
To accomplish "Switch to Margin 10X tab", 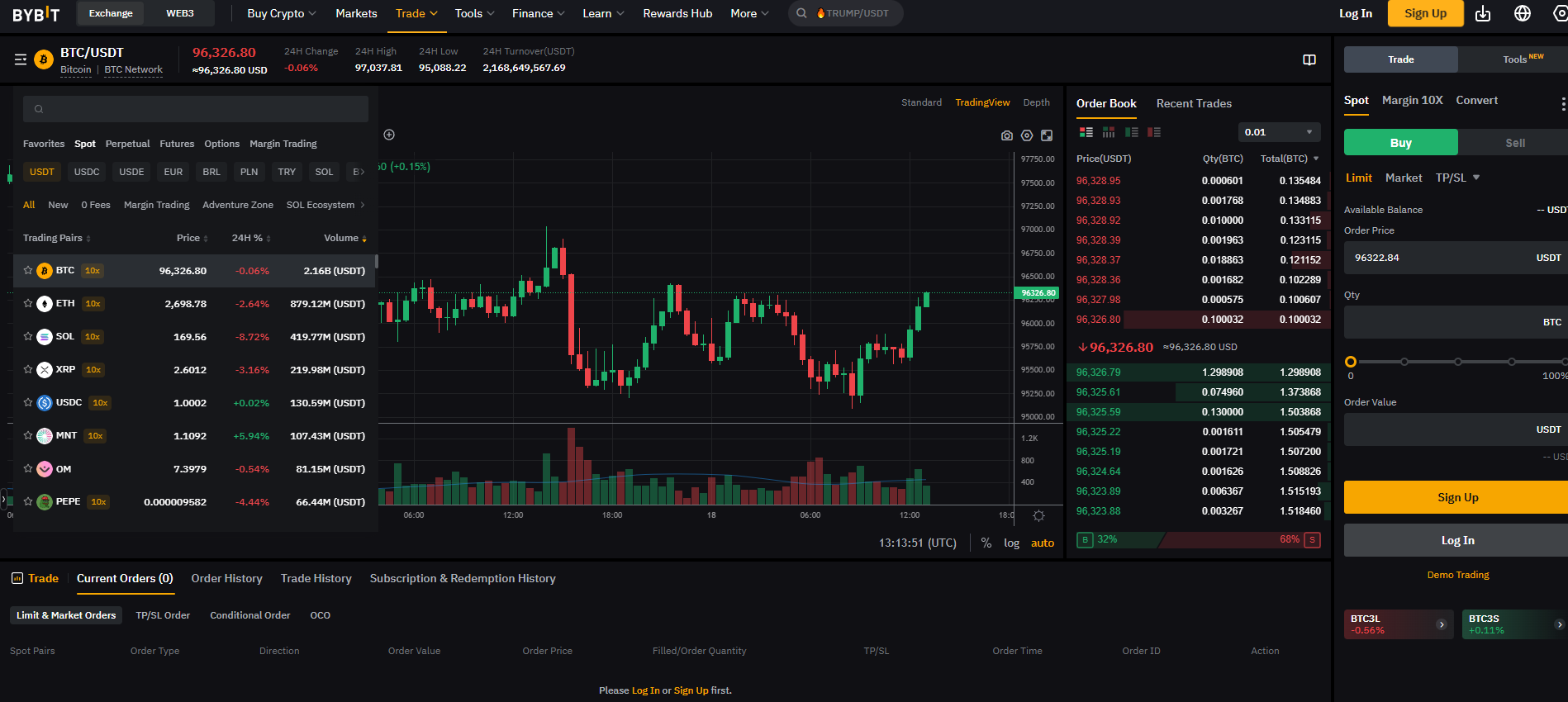I will click(x=1412, y=100).
